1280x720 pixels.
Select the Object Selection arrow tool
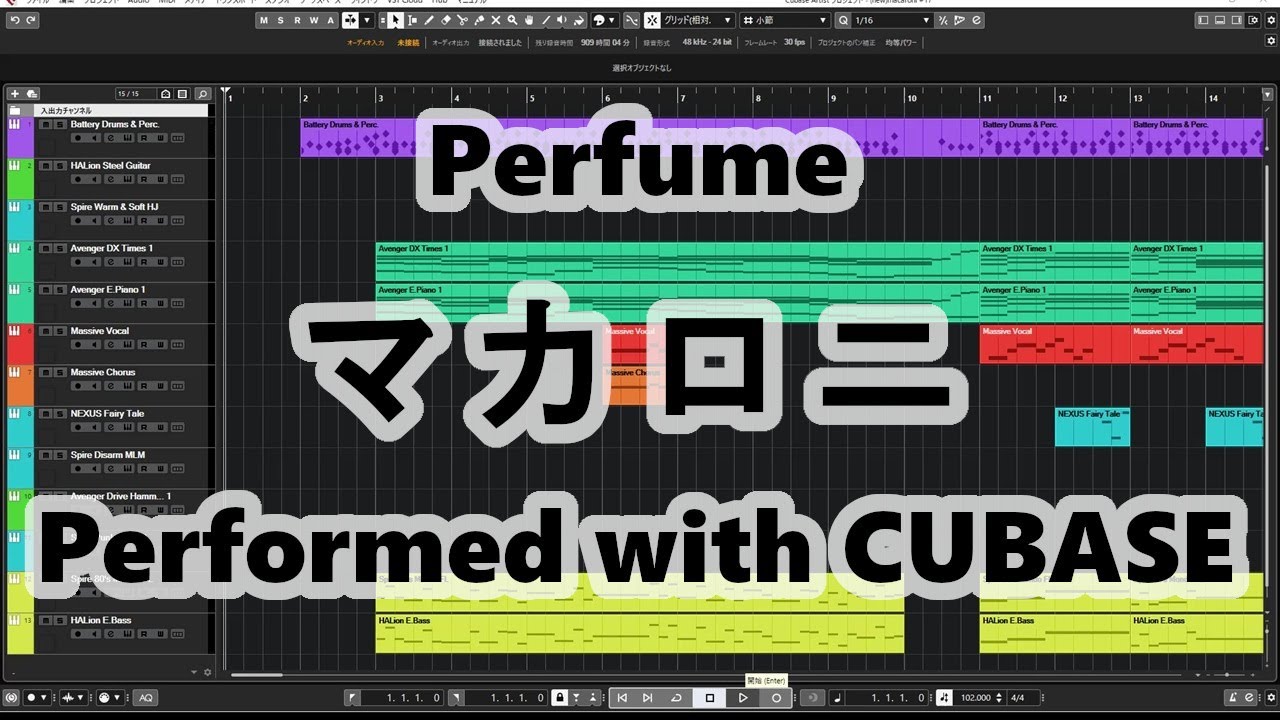click(396, 20)
